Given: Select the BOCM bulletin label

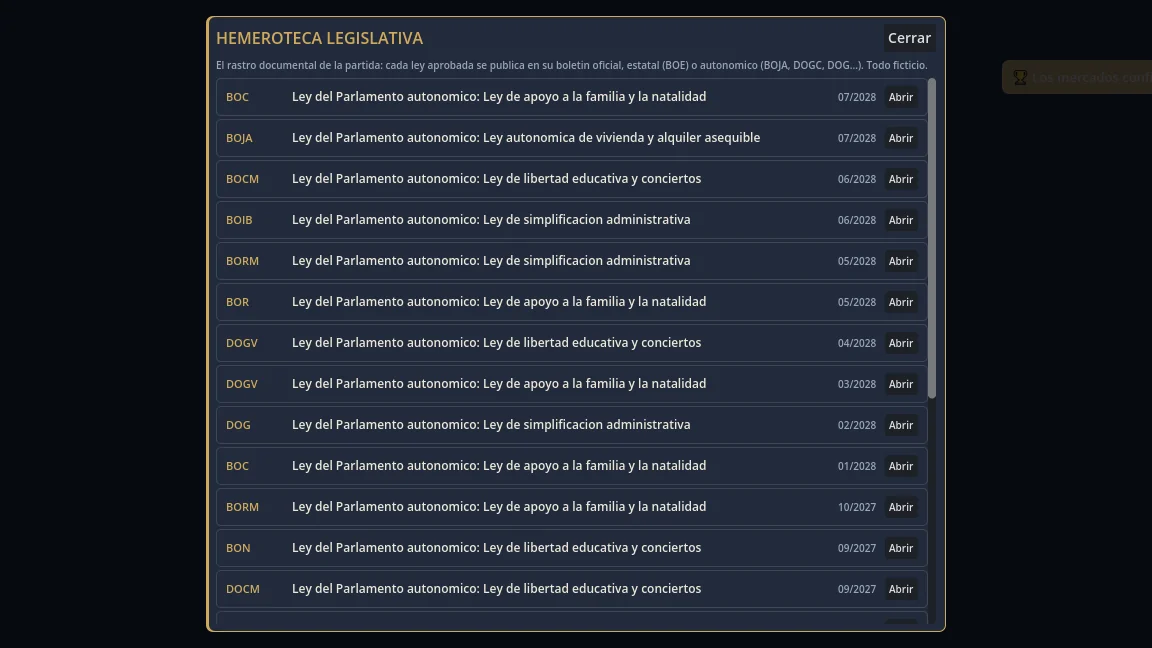Looking at the screenshot, I should tap(242, 179).
